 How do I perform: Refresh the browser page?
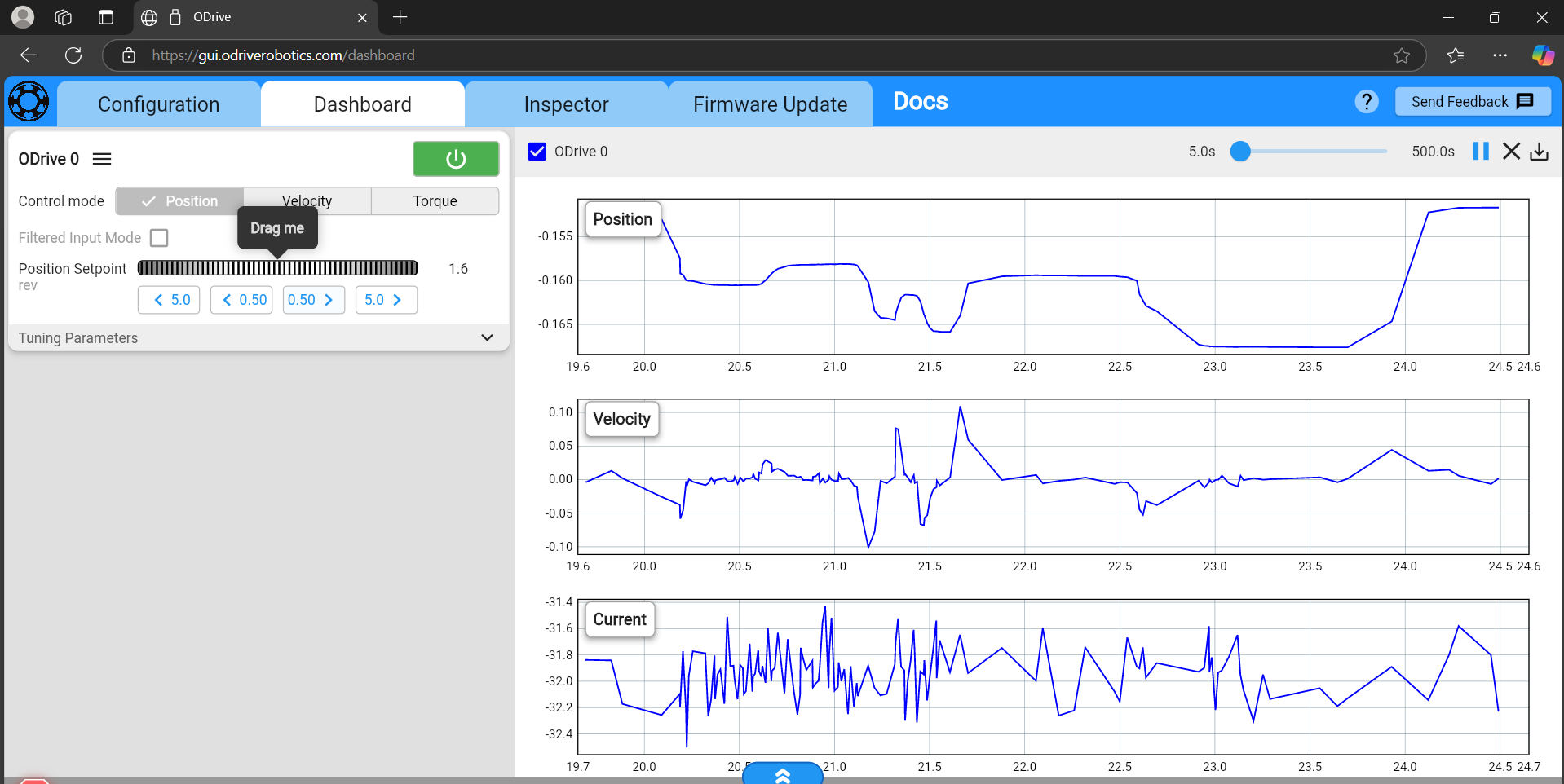(x=73, y=55)
